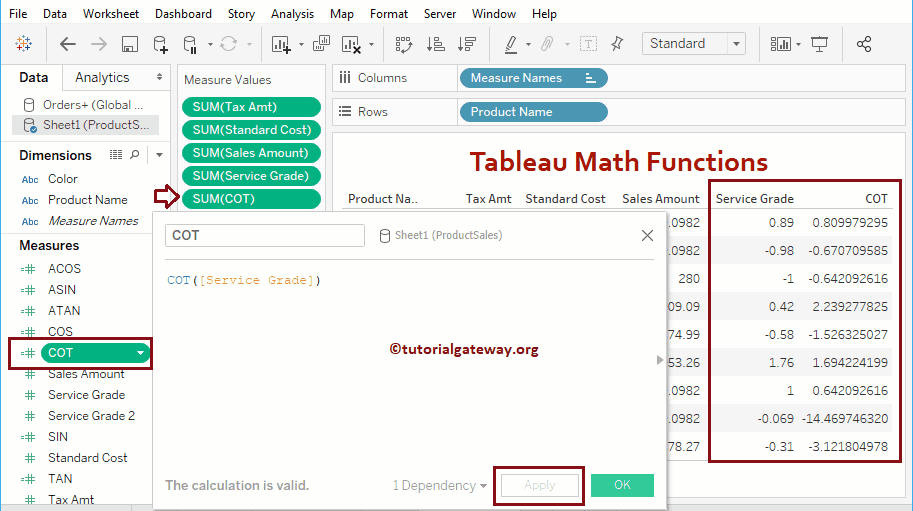
Task: Open the Standard fit dropdown
Action: (737, 44)
